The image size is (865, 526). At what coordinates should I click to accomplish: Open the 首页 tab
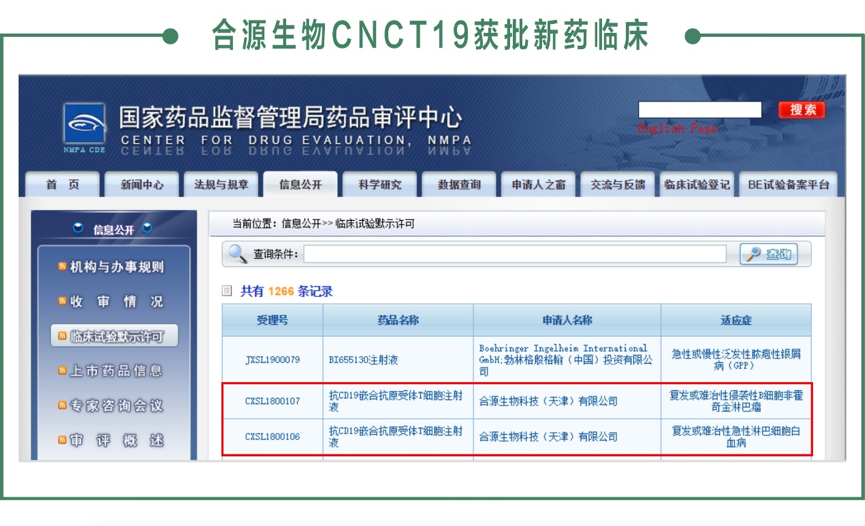pos(62,184)
